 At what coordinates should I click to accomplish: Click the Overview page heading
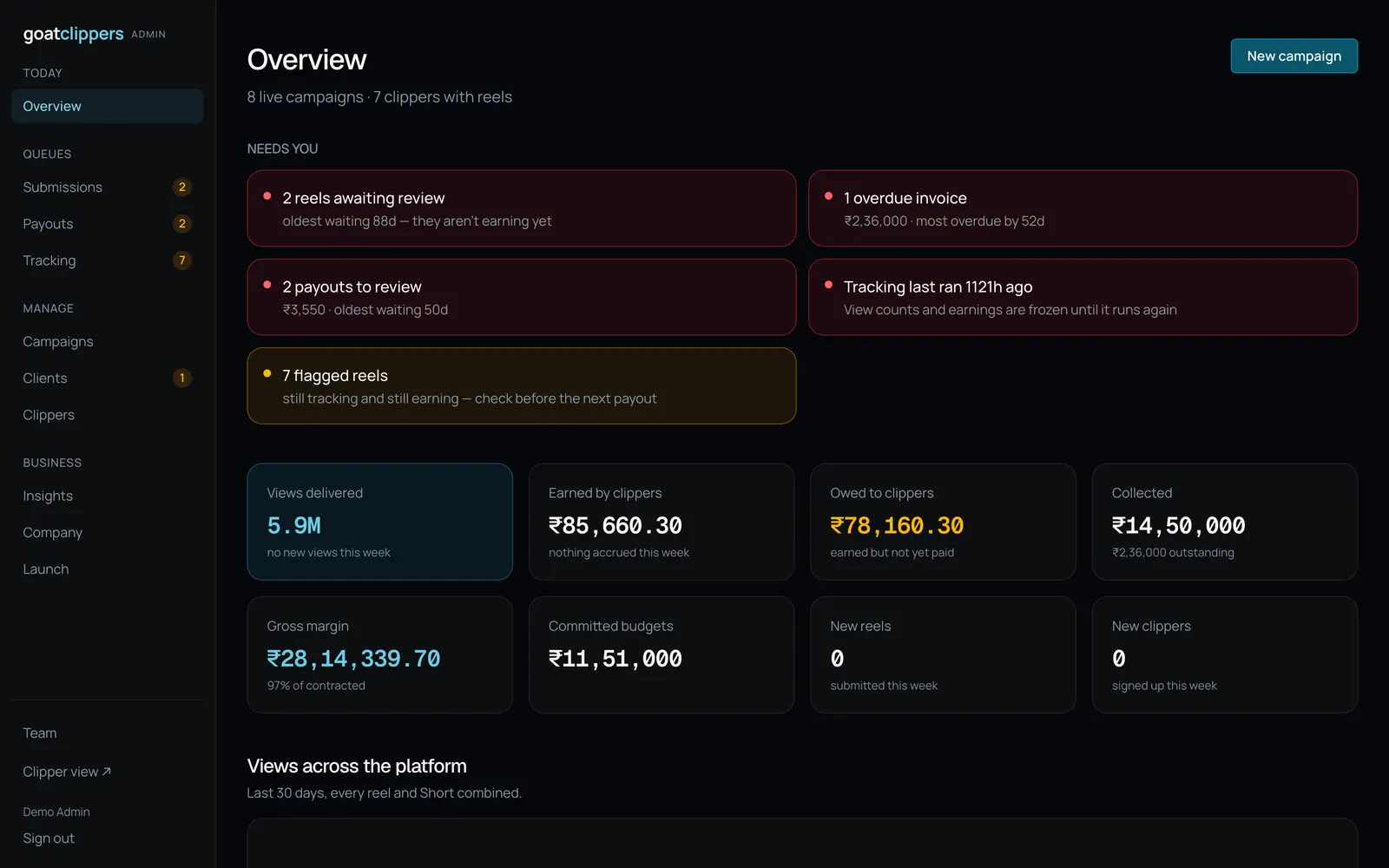coord(307,60)
